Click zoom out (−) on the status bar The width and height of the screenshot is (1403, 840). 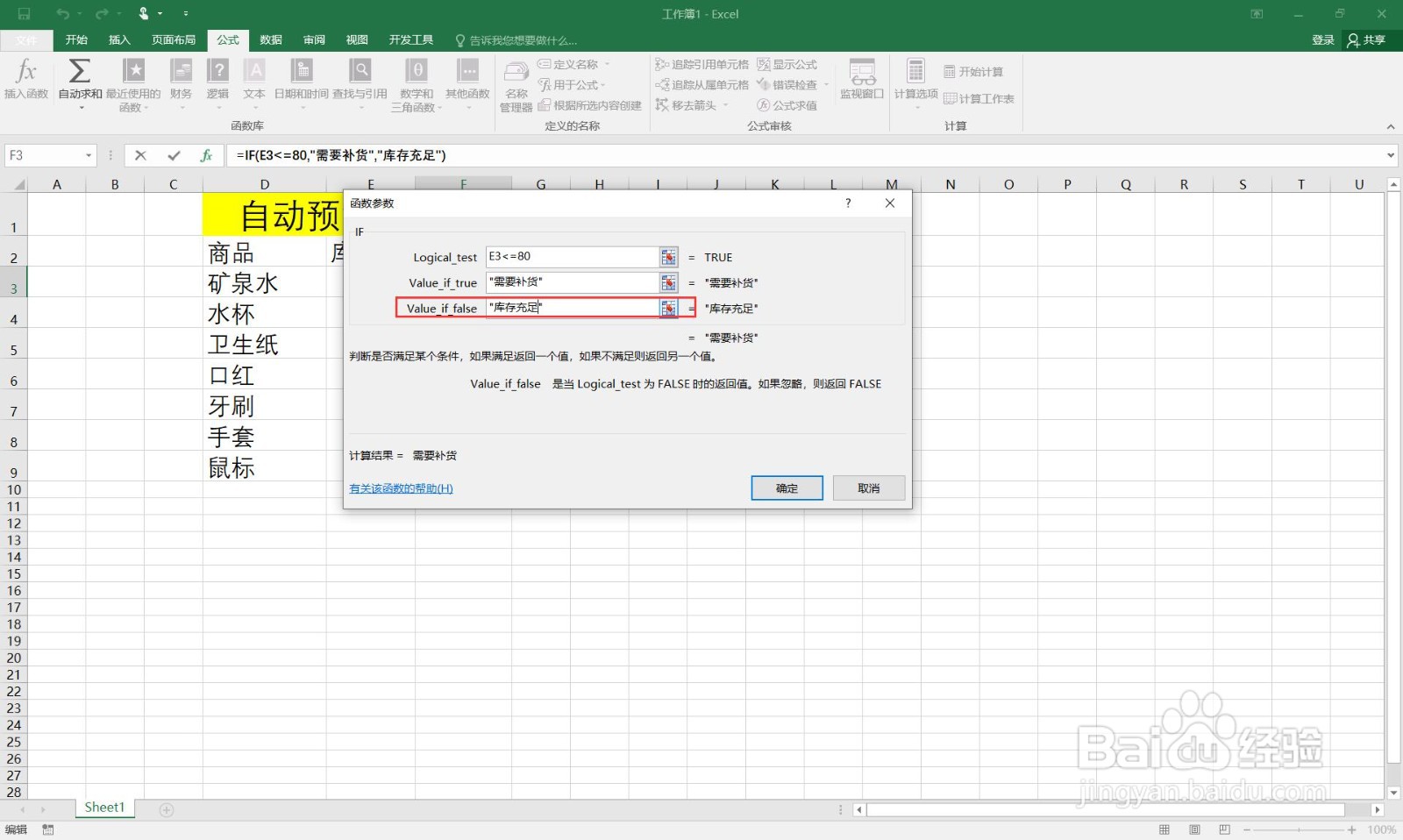coord(1247,829)
